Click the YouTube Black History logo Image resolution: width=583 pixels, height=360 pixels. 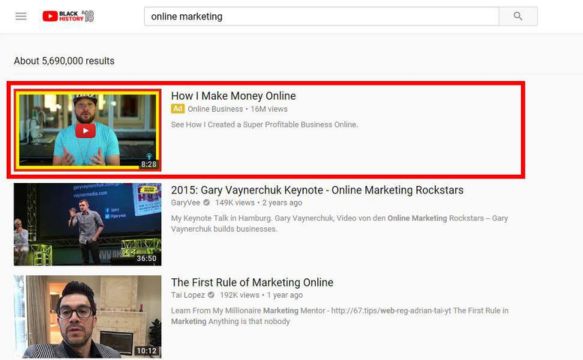point(68,16)
